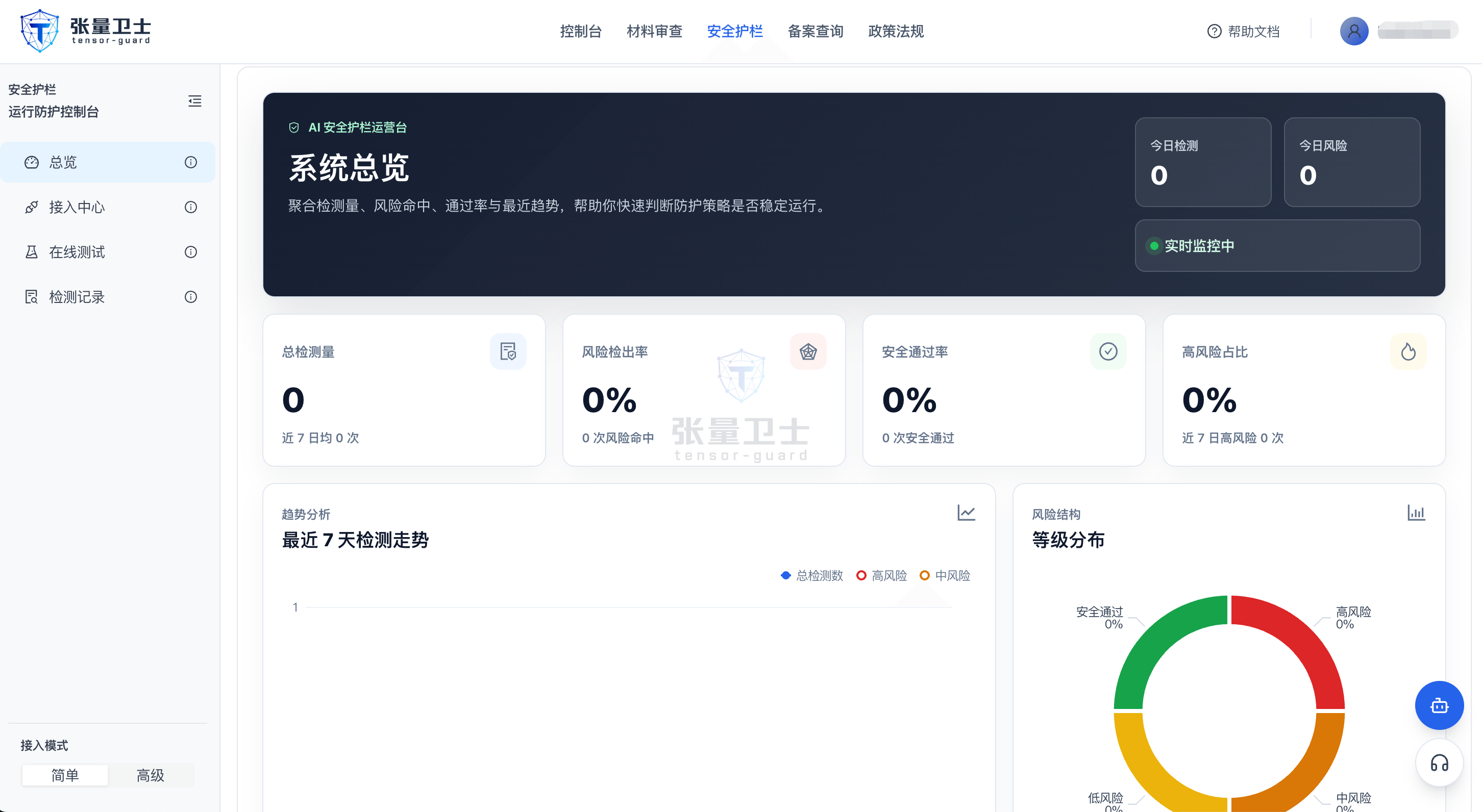Open the 帮助文档 link
Screen dimensions: 1482x812
(x=1243, y=31)
